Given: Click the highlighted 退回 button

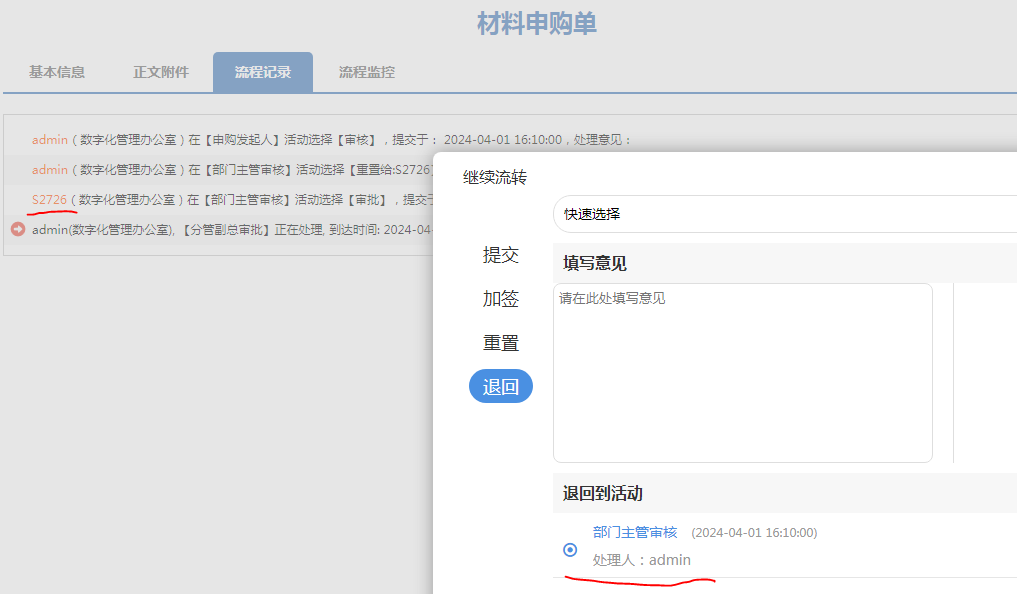Looking at the screenshot, I should pyautogui.click(x=501, y=387).
